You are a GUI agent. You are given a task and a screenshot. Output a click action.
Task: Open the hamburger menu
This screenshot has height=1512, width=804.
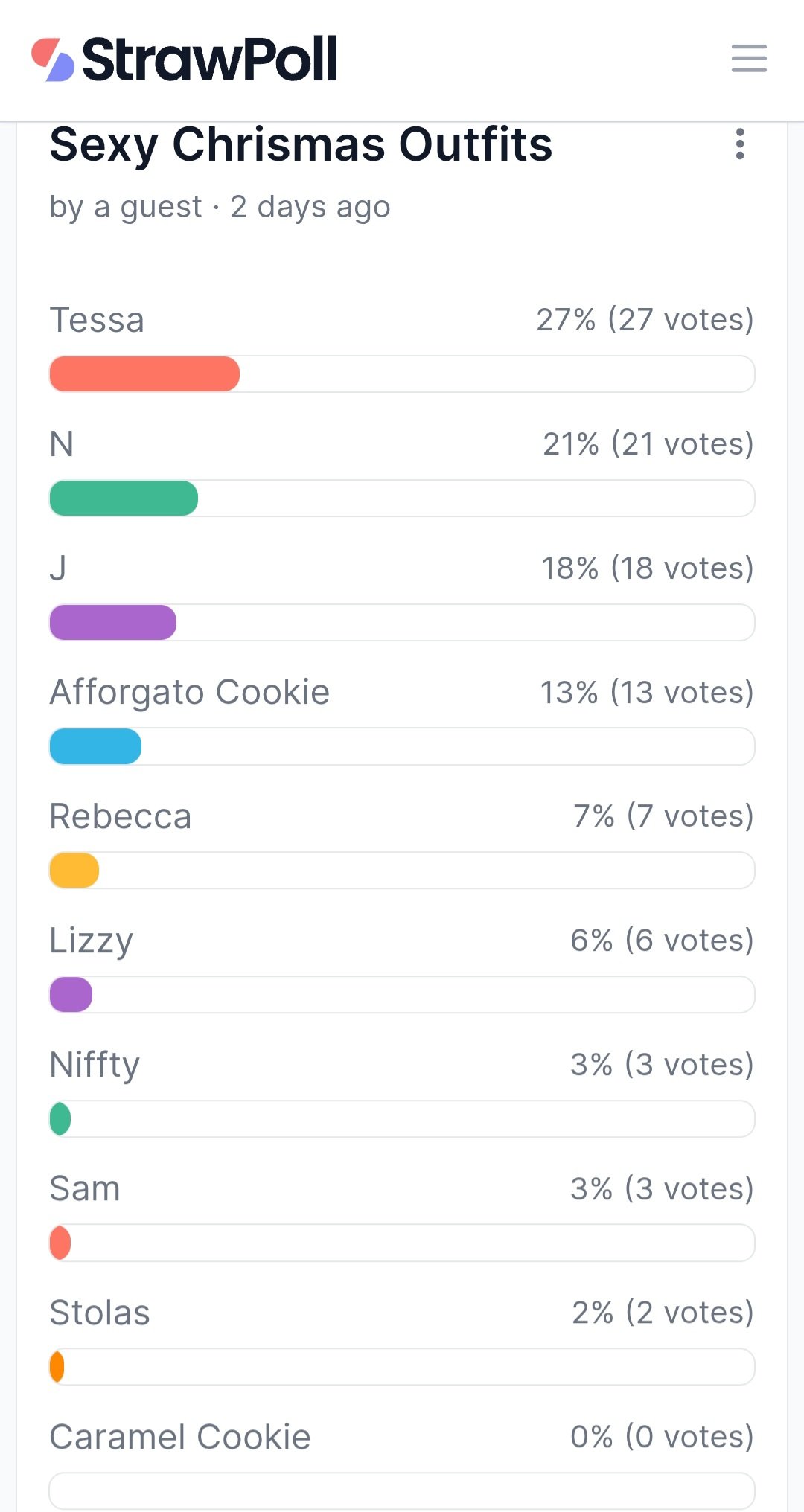click(x=748, y=58)
